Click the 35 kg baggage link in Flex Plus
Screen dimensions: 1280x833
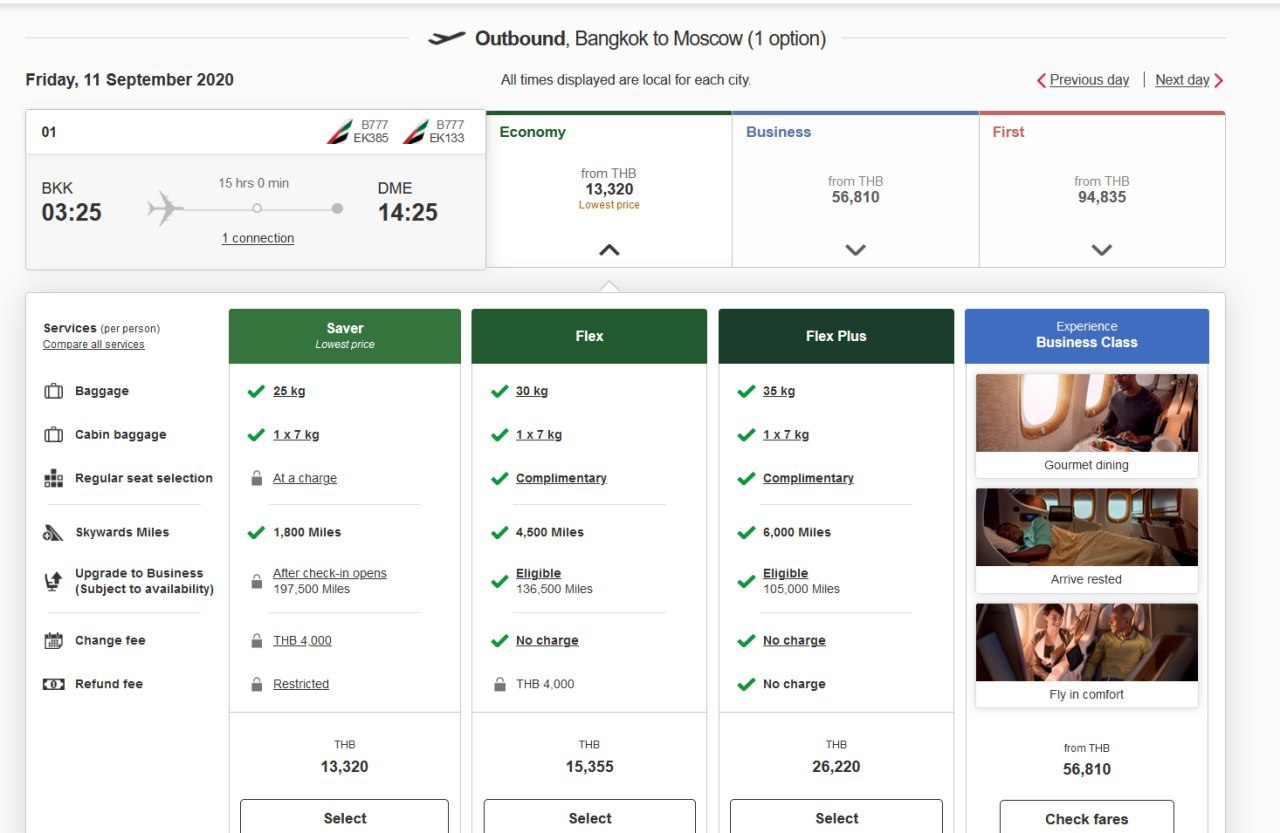[x=779, y=391]
